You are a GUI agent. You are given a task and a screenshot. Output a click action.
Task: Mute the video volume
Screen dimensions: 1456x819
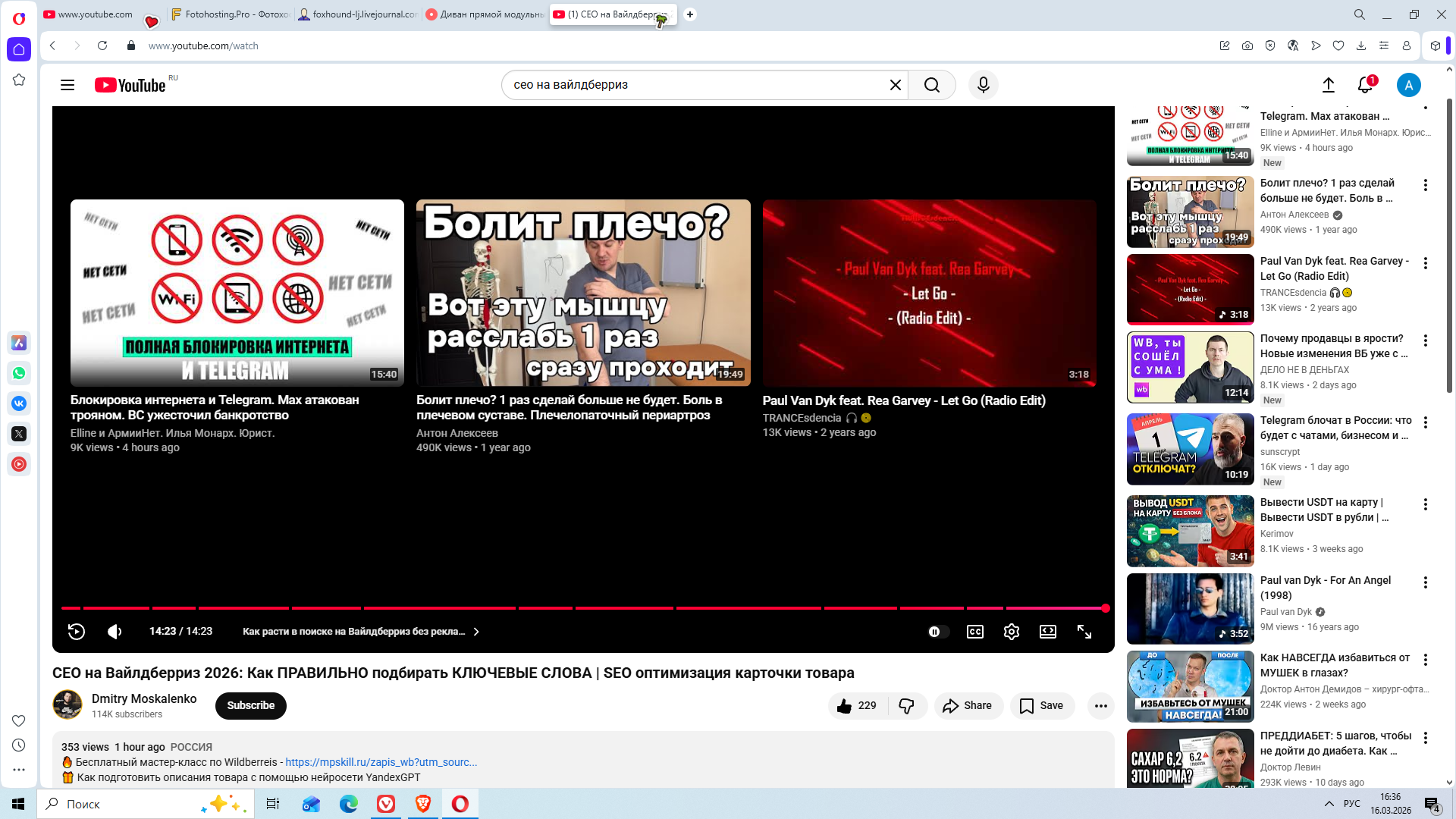[x=115, y=632]
